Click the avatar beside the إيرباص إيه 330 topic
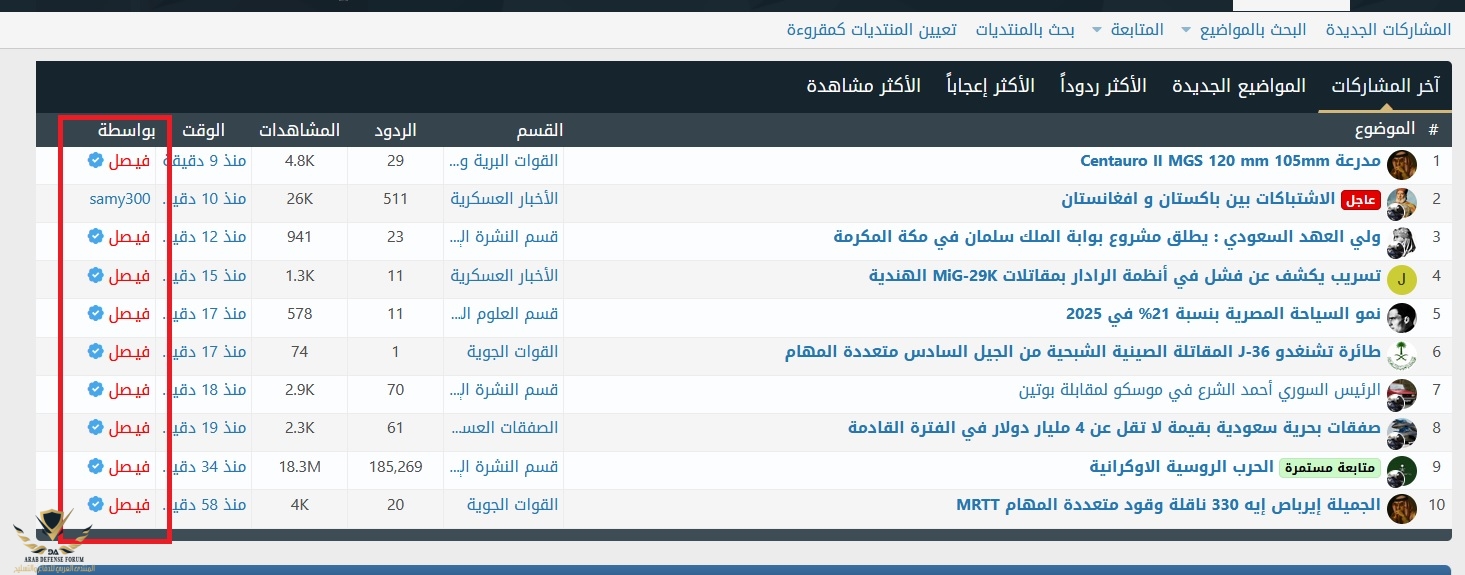This screenshot has height=575, width=1465. (1402, 507)
